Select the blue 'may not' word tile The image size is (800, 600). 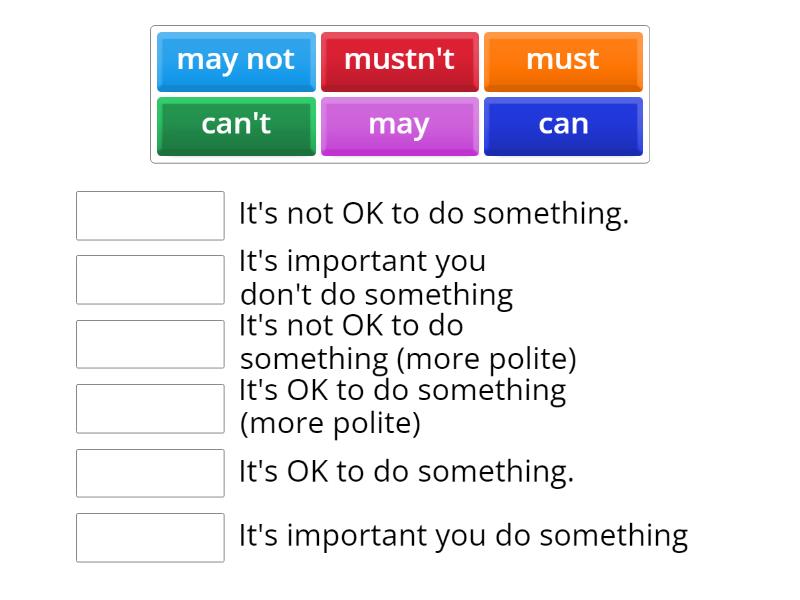236,61
